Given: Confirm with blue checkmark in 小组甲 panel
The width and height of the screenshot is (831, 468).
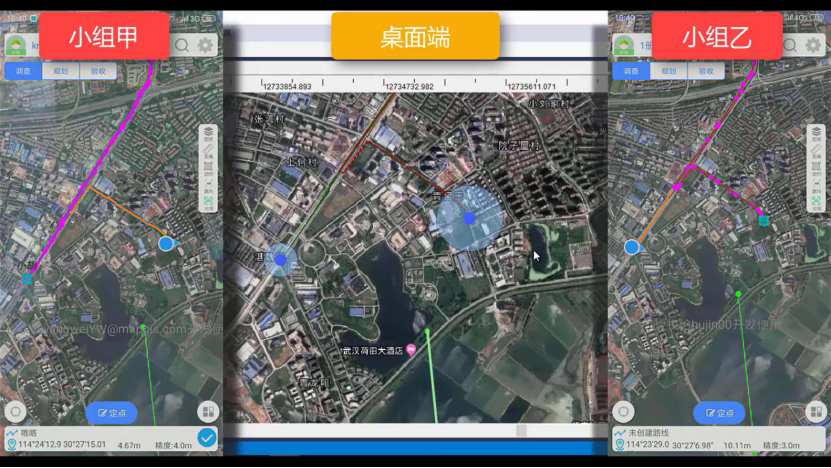Looking at the screenshot, I should coord(207,438).
